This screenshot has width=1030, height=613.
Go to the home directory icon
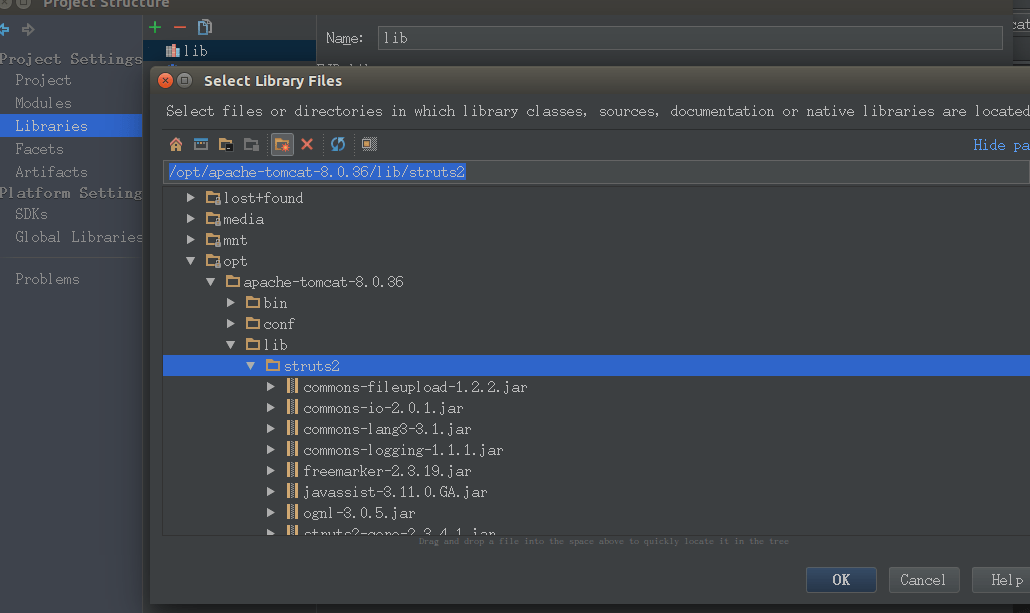[x=175, y=145]
